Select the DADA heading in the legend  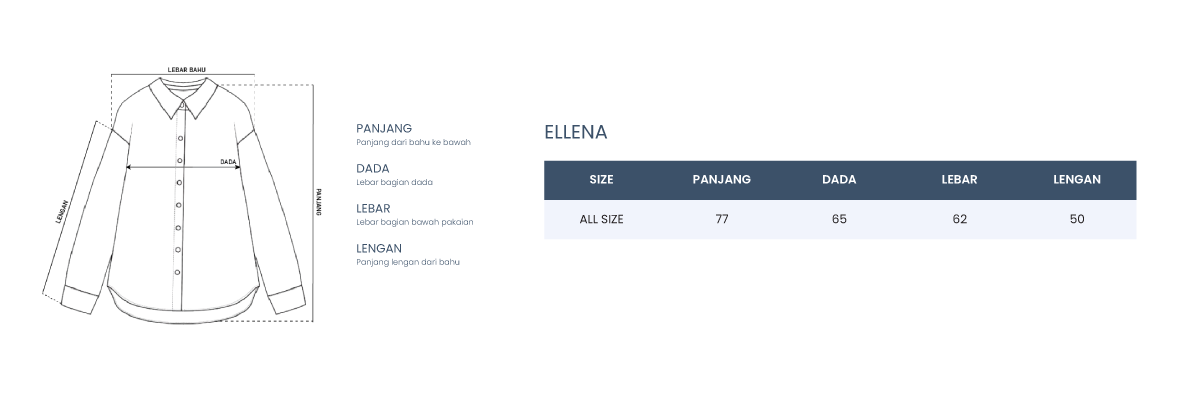point(373,168)
